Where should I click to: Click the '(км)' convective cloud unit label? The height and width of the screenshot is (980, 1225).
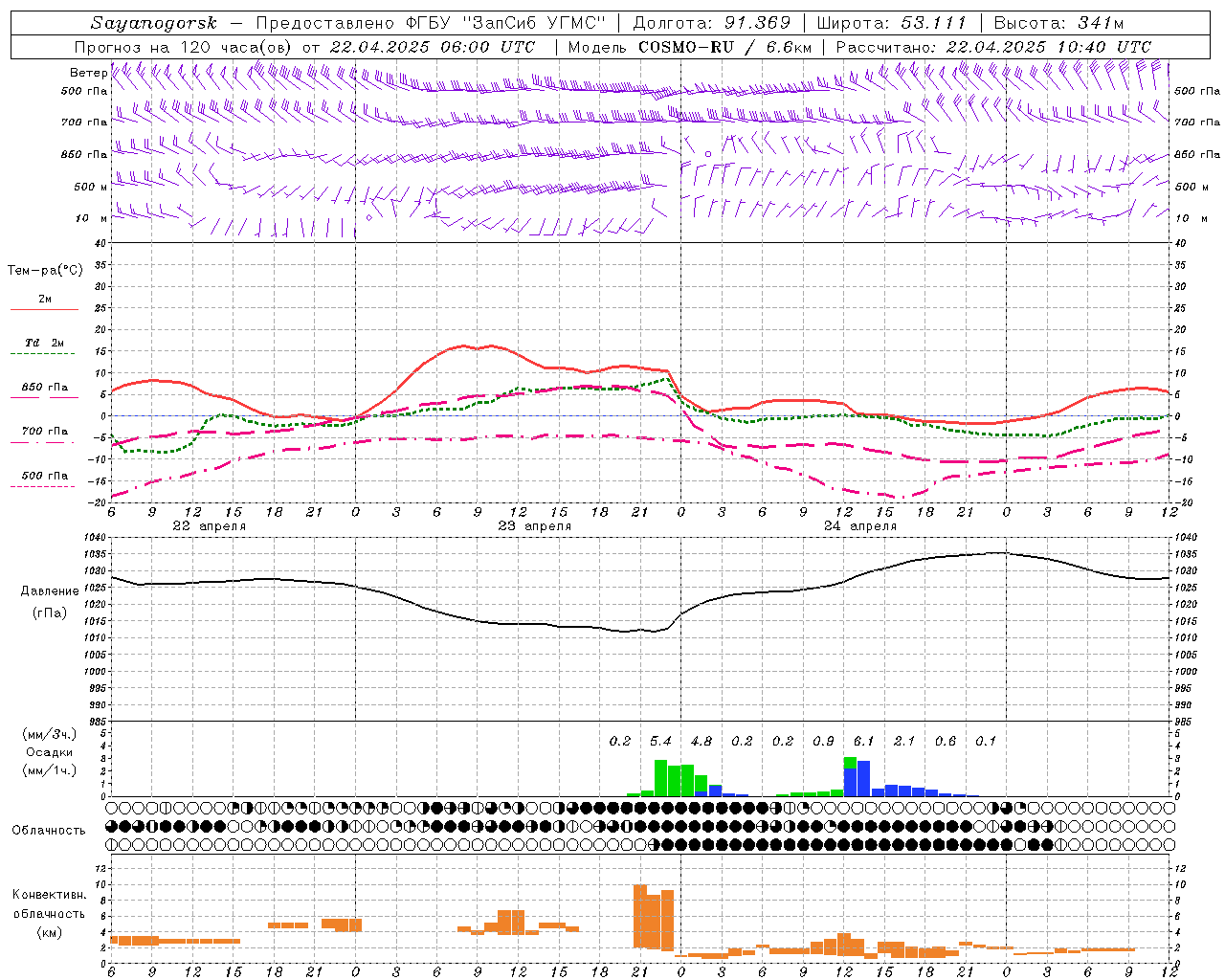(x=50, y=932)
